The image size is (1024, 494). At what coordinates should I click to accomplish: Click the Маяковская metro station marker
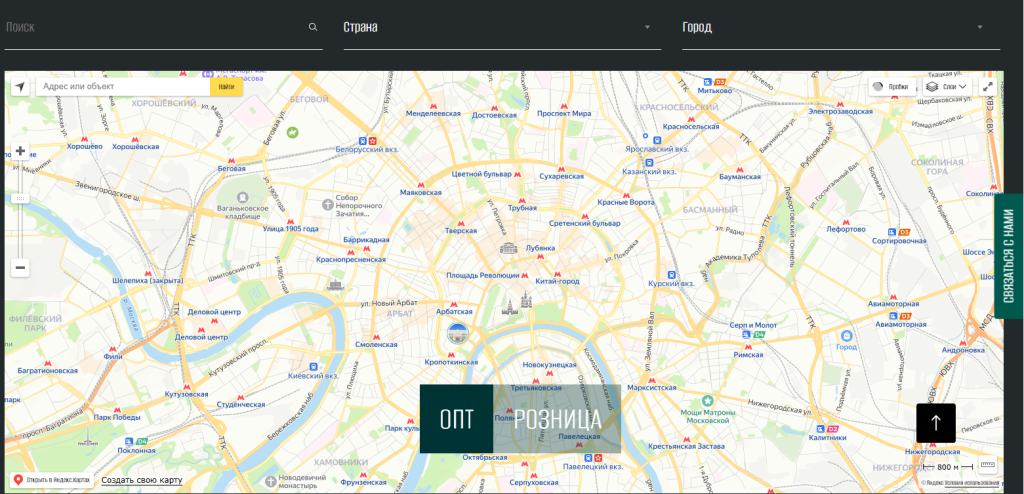[x=420, y=184]
